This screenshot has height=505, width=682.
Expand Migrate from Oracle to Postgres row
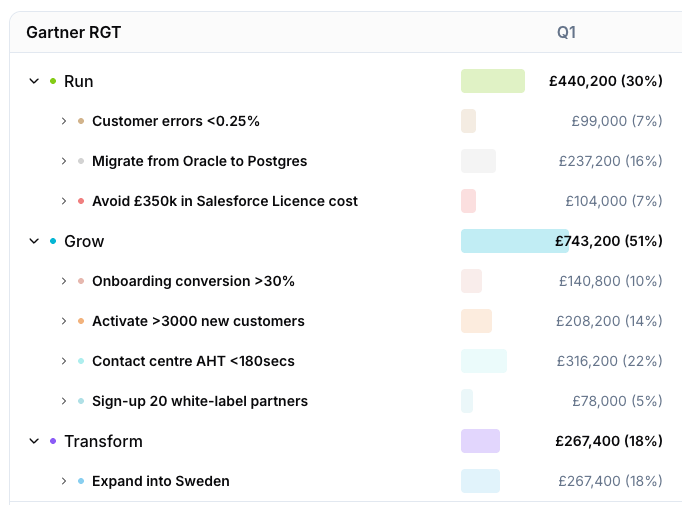point(64,161)
